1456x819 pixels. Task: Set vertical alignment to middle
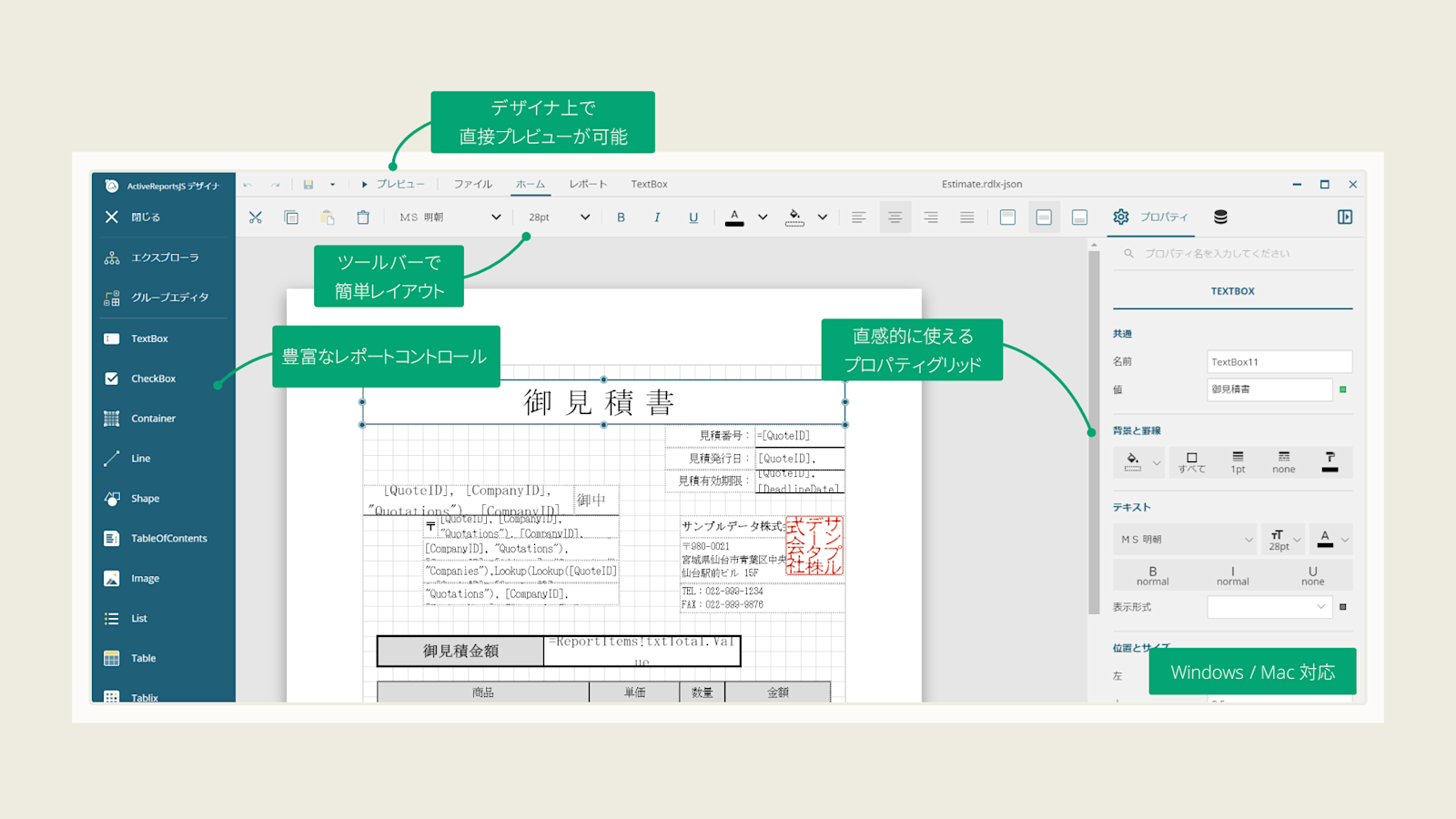click(x=1044, y=217)
